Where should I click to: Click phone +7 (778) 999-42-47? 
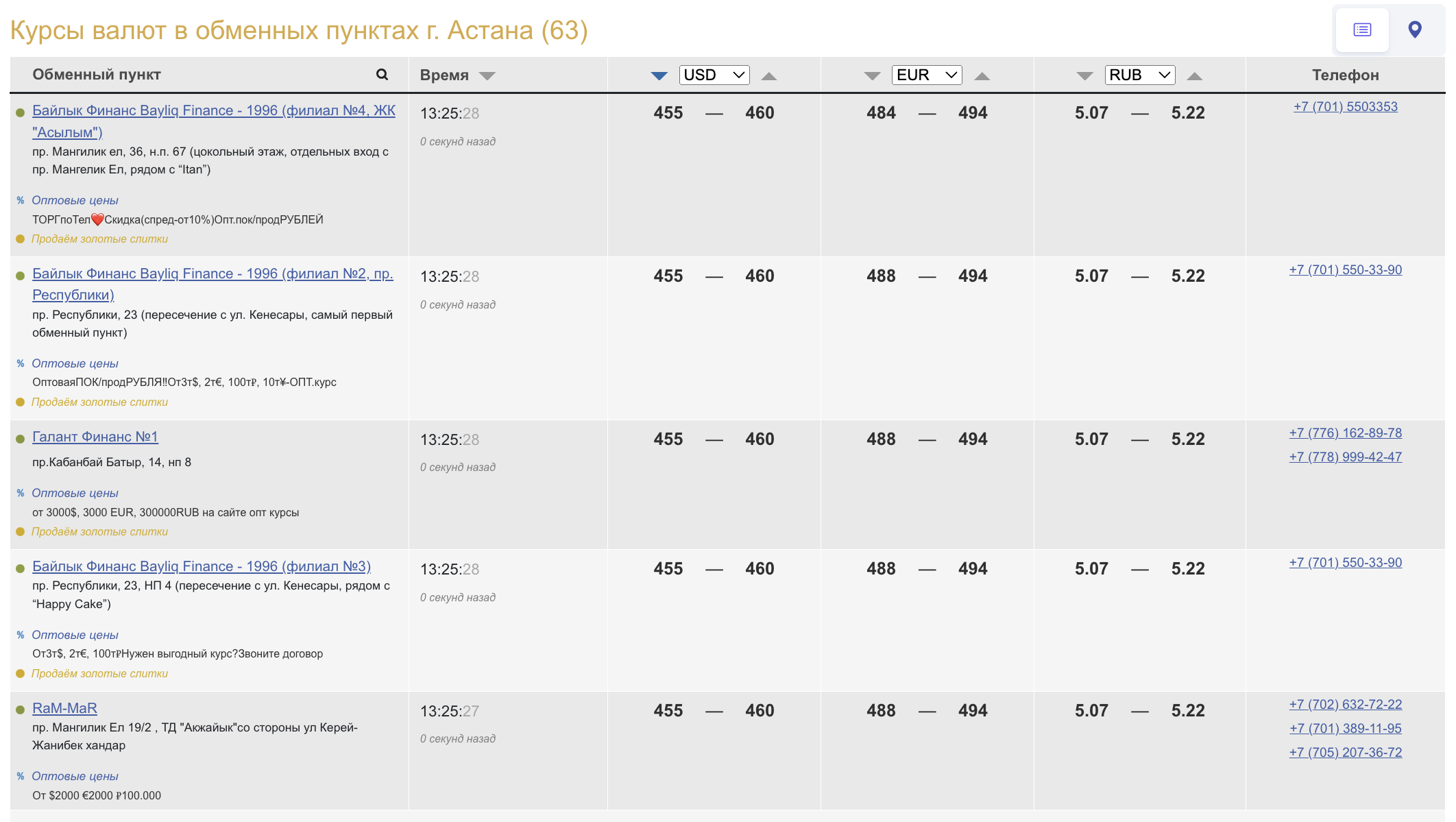[1345, 457]
